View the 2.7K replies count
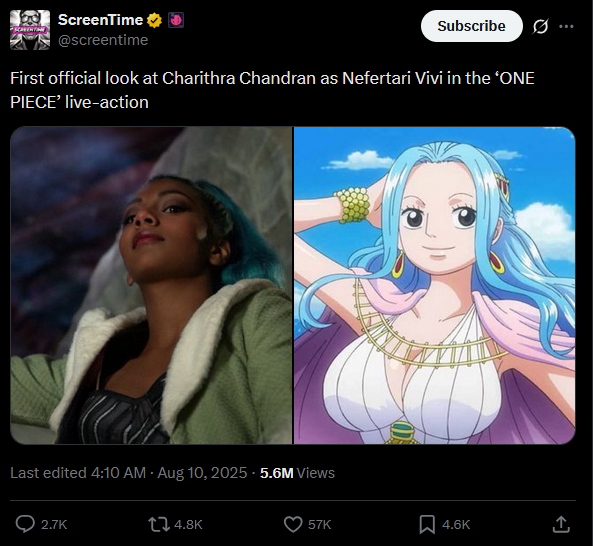593x546 pixels. pos(54,524)
